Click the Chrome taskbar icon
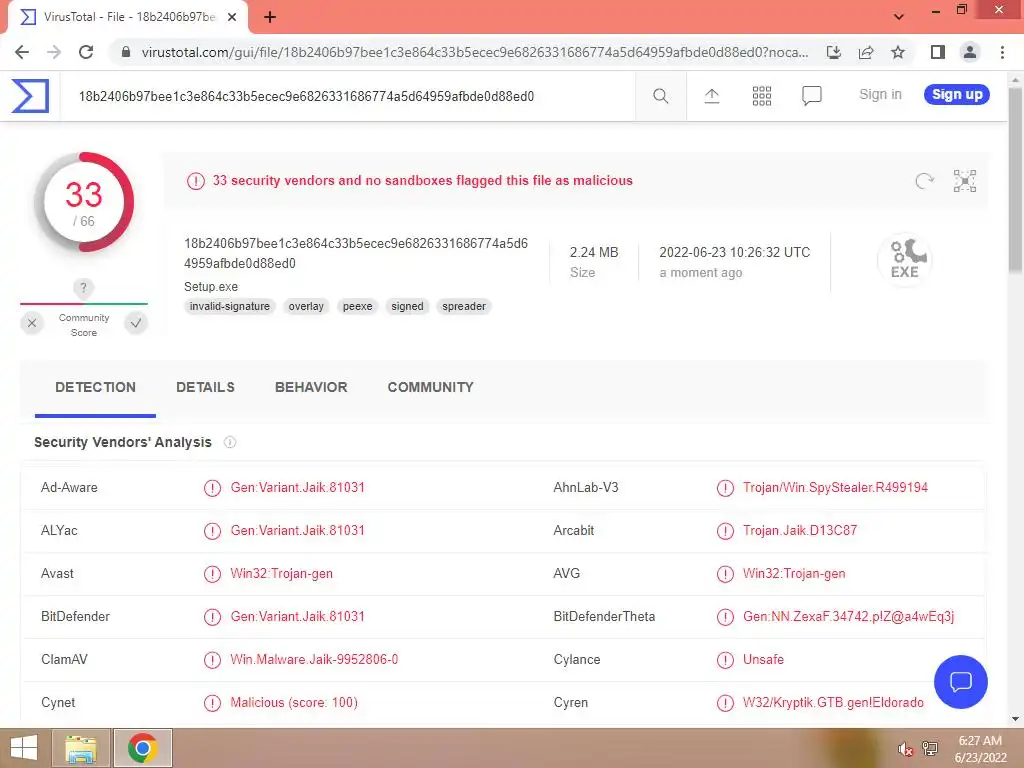This screenshot has width=1024, height=768. [142, 748]
